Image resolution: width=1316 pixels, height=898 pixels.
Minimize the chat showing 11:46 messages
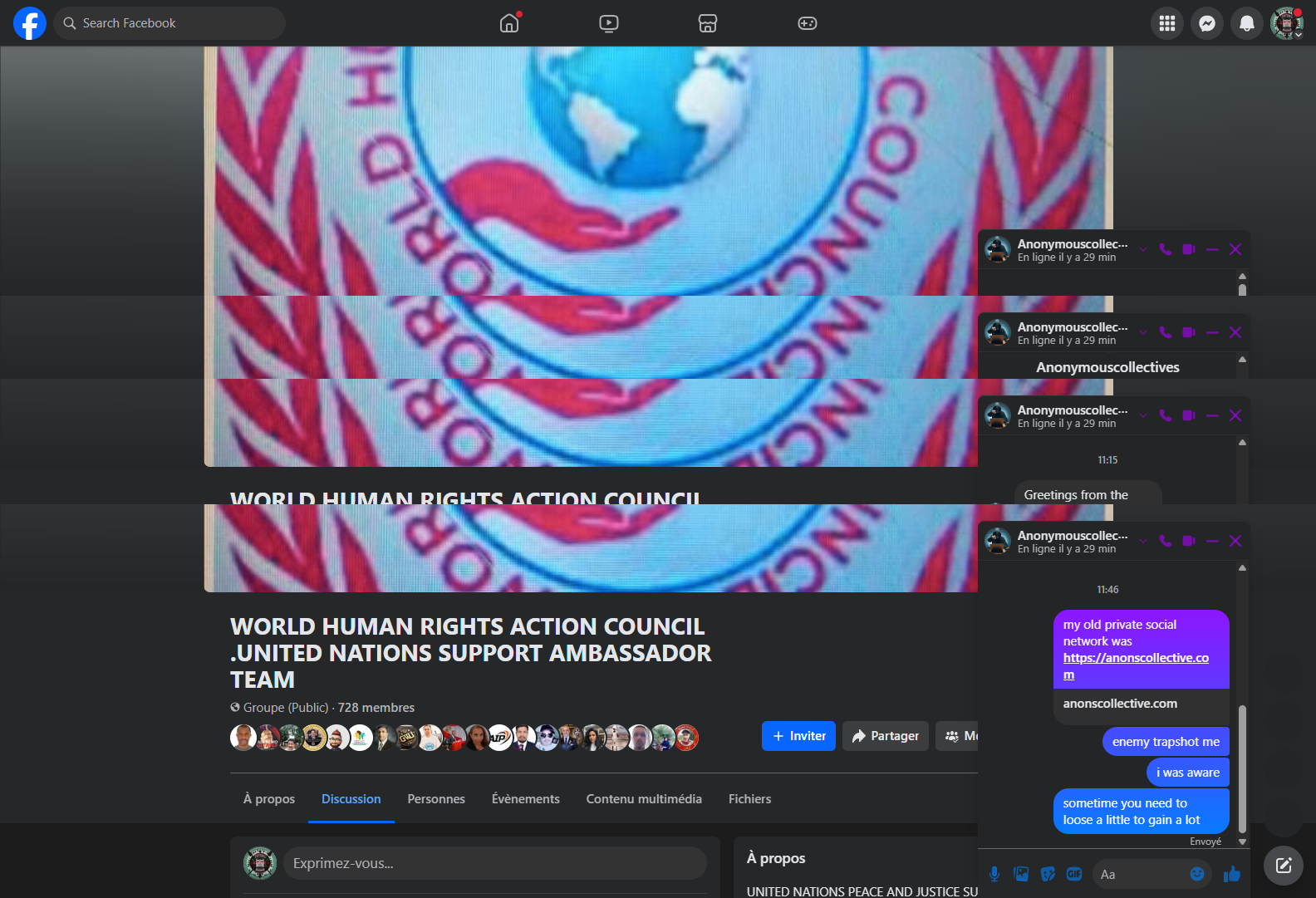tap(1212, 541)
